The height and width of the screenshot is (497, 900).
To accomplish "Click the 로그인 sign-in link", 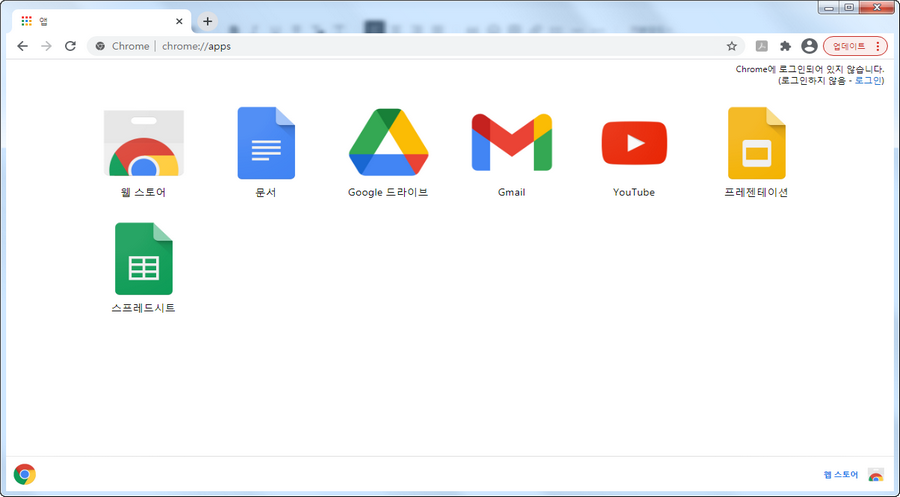I will pos(868,80).
